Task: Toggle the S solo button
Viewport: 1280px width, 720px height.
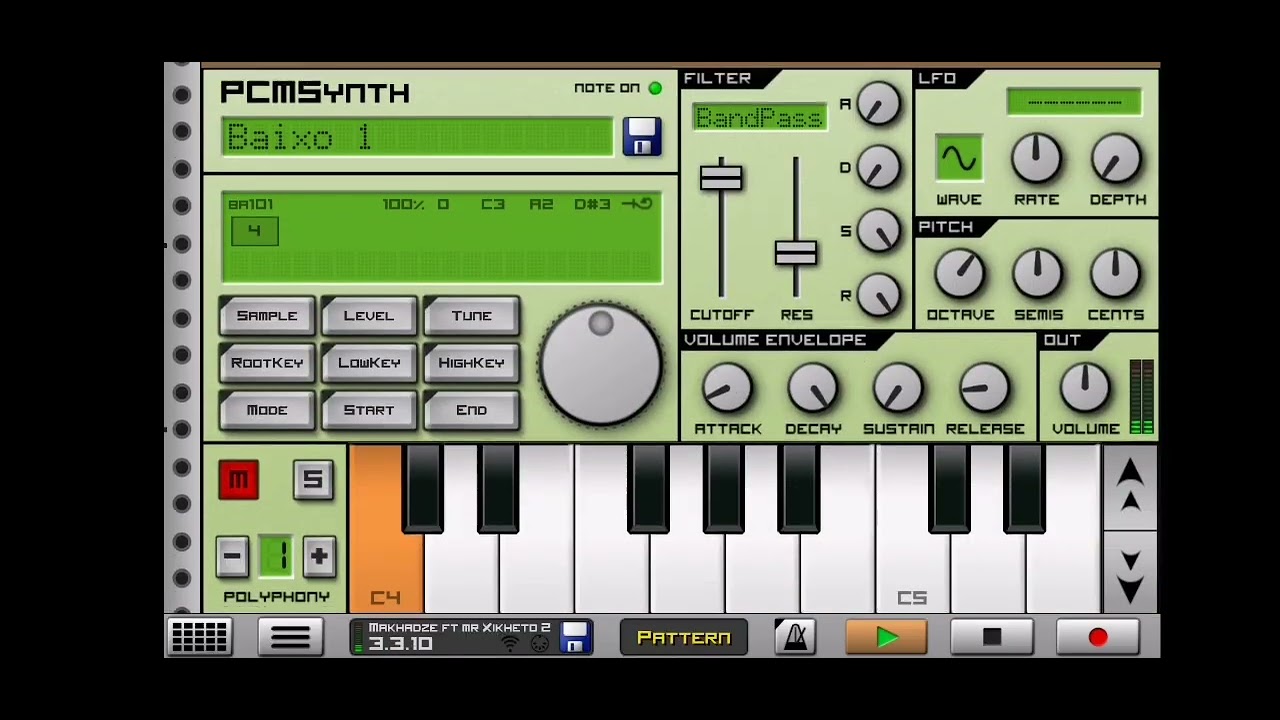Action: [313, 480]
